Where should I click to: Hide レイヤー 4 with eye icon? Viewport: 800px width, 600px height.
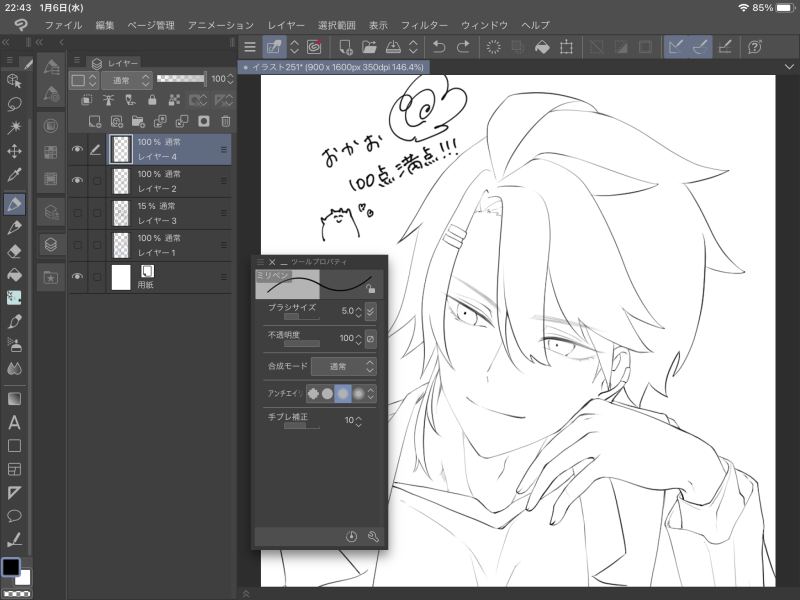coord(77,149)
